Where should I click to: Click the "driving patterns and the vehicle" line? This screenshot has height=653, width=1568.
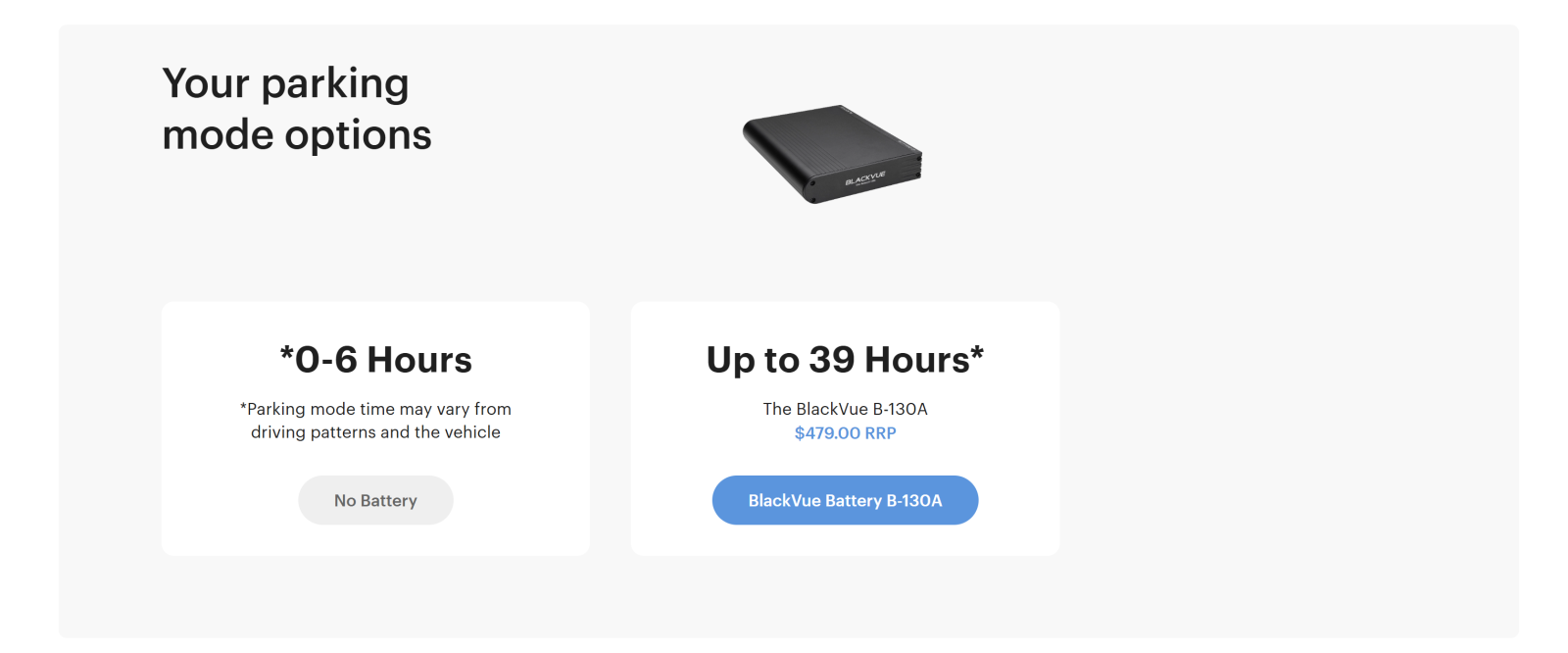(x=375, y=432)
